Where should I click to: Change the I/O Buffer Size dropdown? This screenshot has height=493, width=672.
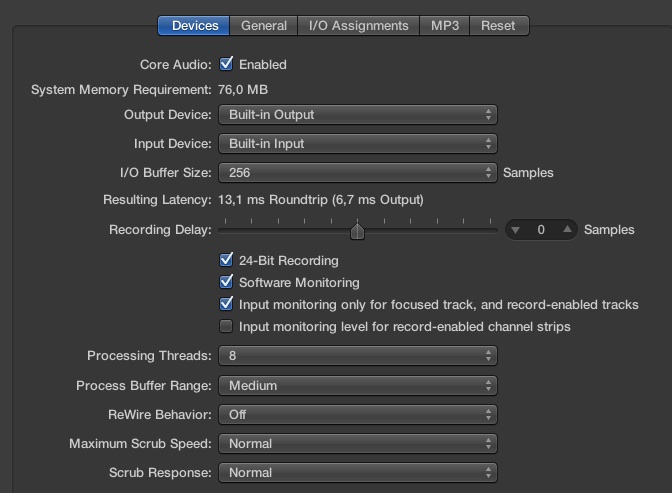click(x=357, y=173)
